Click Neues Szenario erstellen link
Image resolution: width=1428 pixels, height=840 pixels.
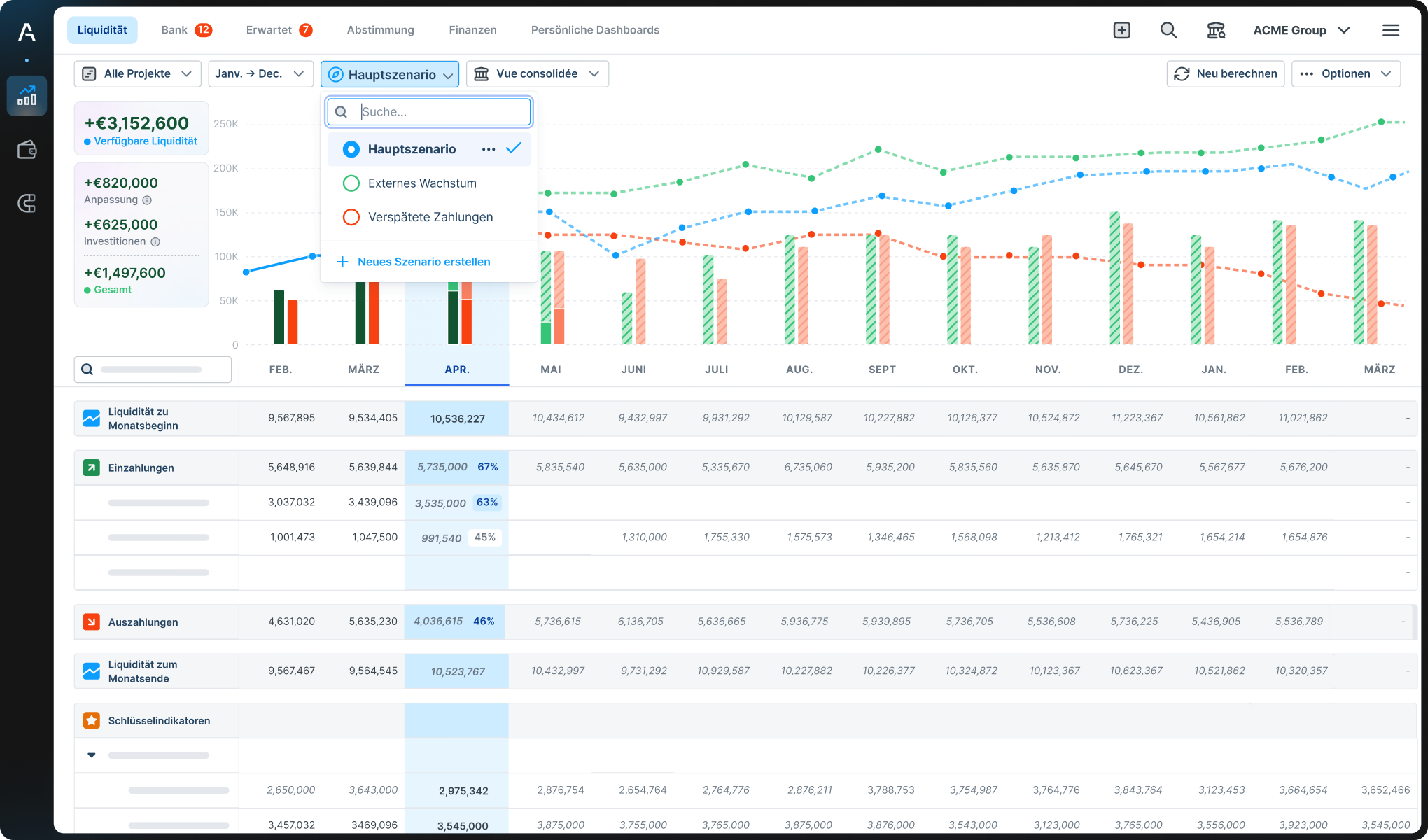(x=423, y=262)
